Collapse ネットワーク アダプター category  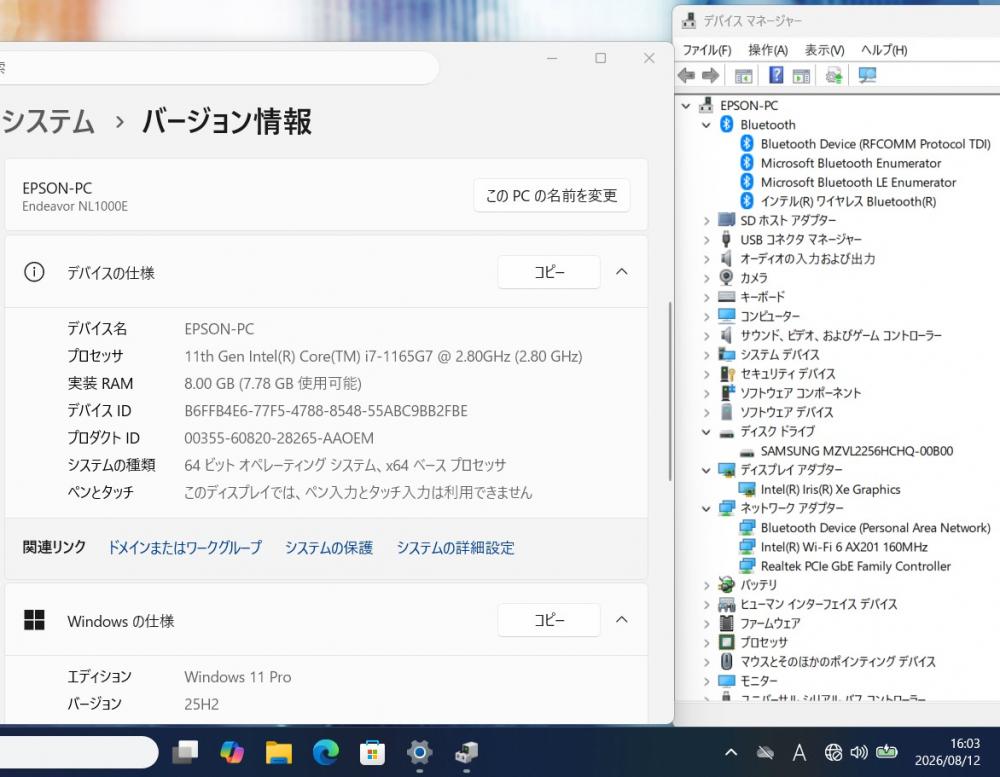click(x=706, y=508)
